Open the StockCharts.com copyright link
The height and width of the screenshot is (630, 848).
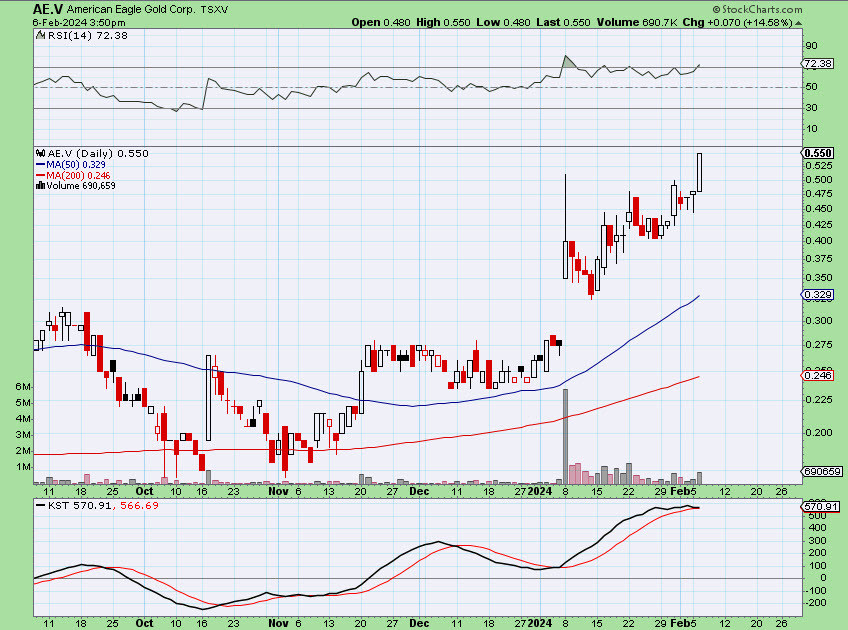coord(757,9)
